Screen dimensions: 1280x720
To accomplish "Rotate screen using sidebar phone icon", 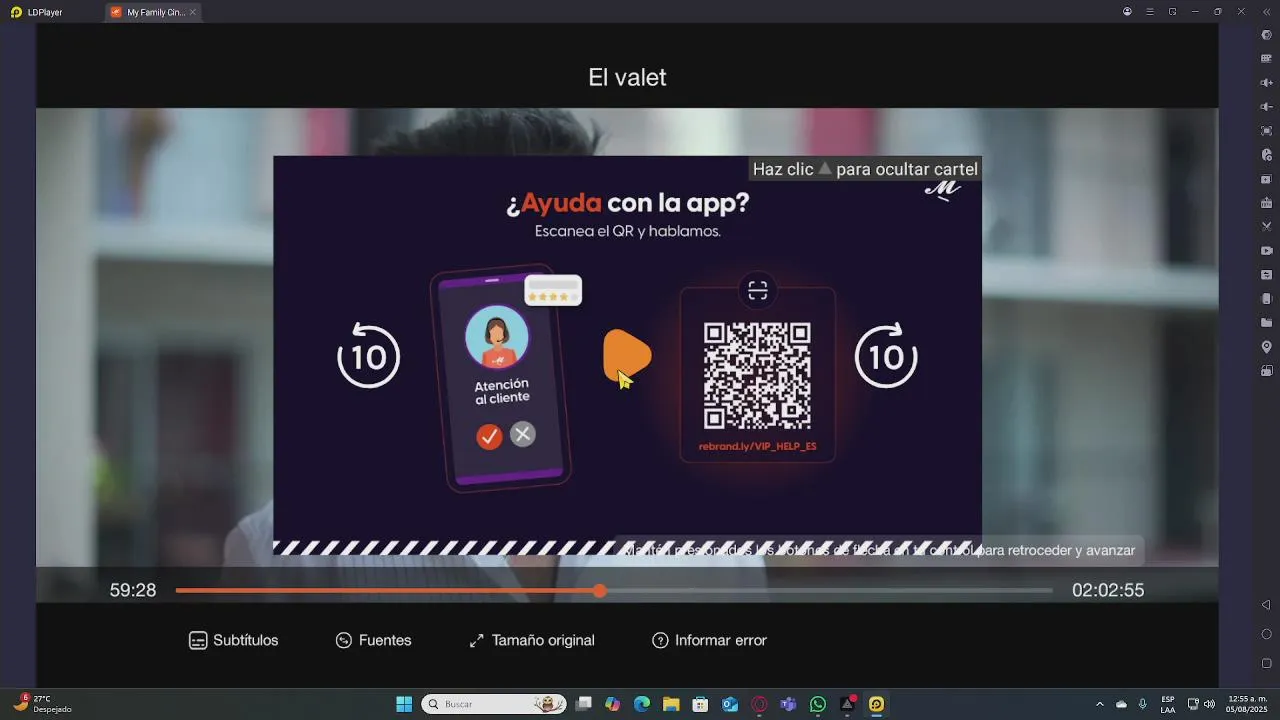I will click(1266, 299).
